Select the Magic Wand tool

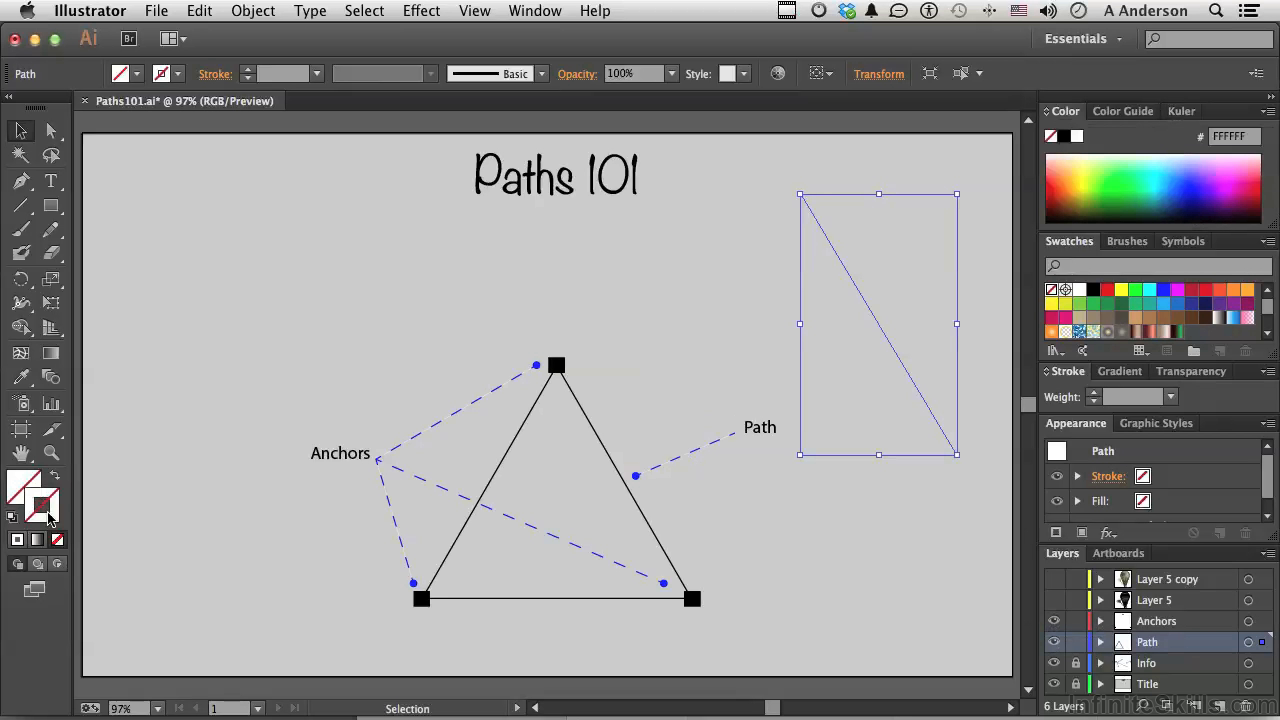pos(21,156)
